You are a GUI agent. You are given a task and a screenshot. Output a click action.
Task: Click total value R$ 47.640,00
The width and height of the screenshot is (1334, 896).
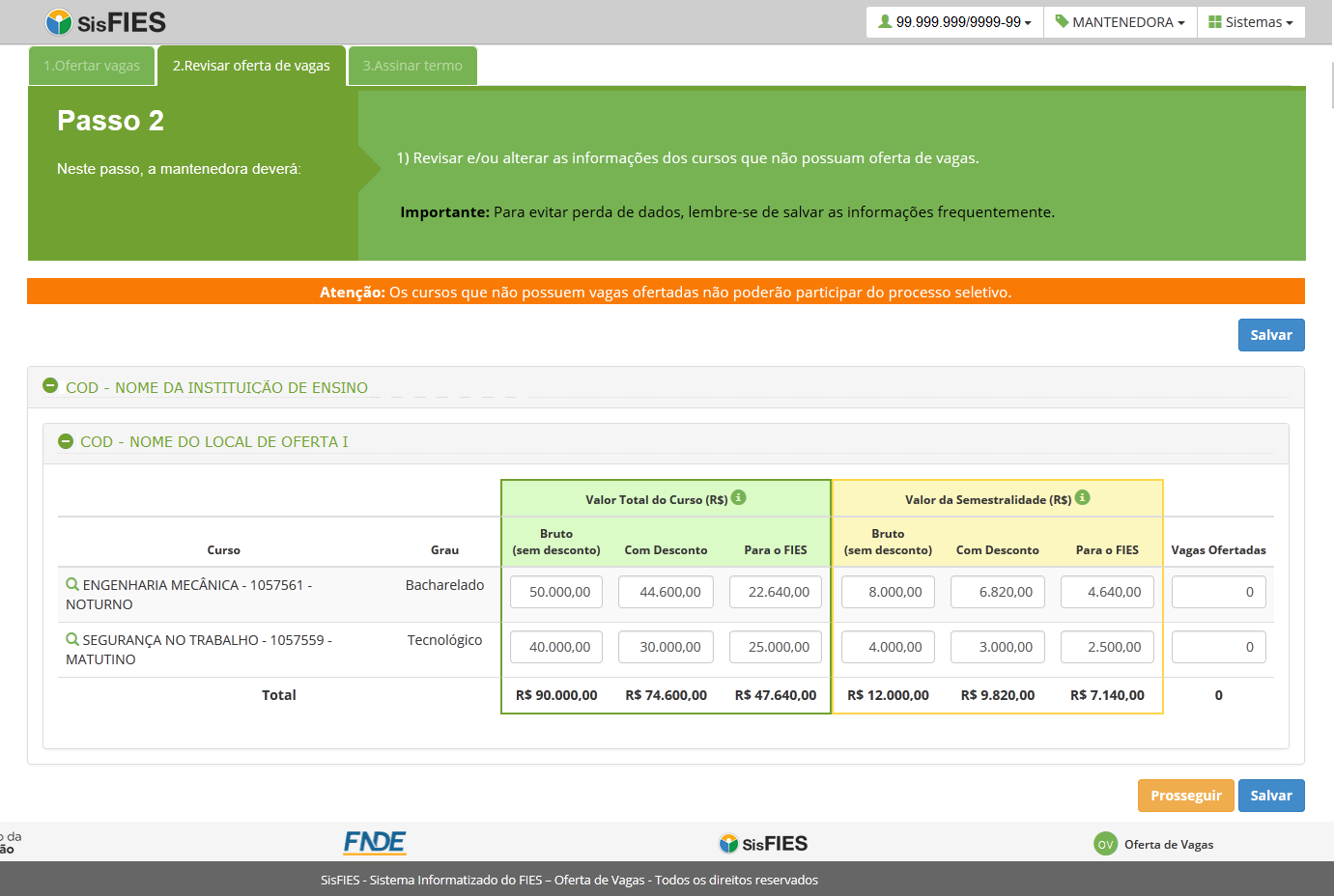776,695
